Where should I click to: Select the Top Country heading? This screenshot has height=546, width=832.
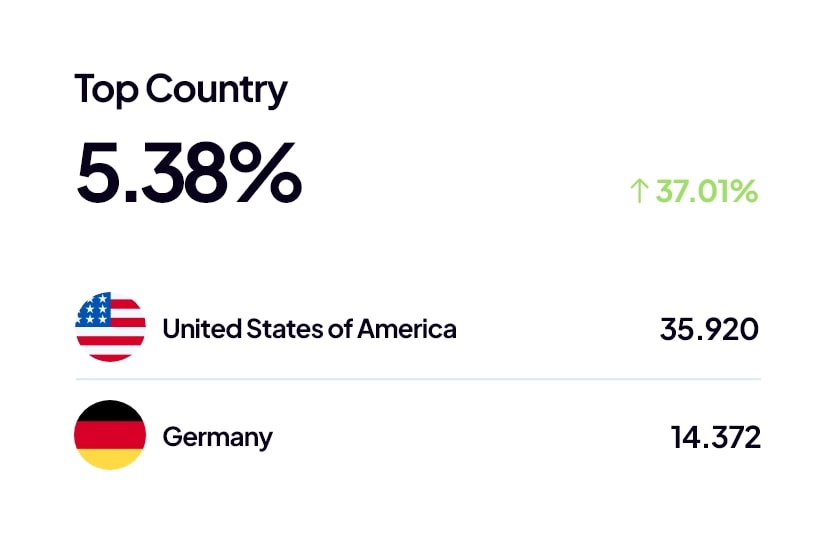[x=181, y=90]
